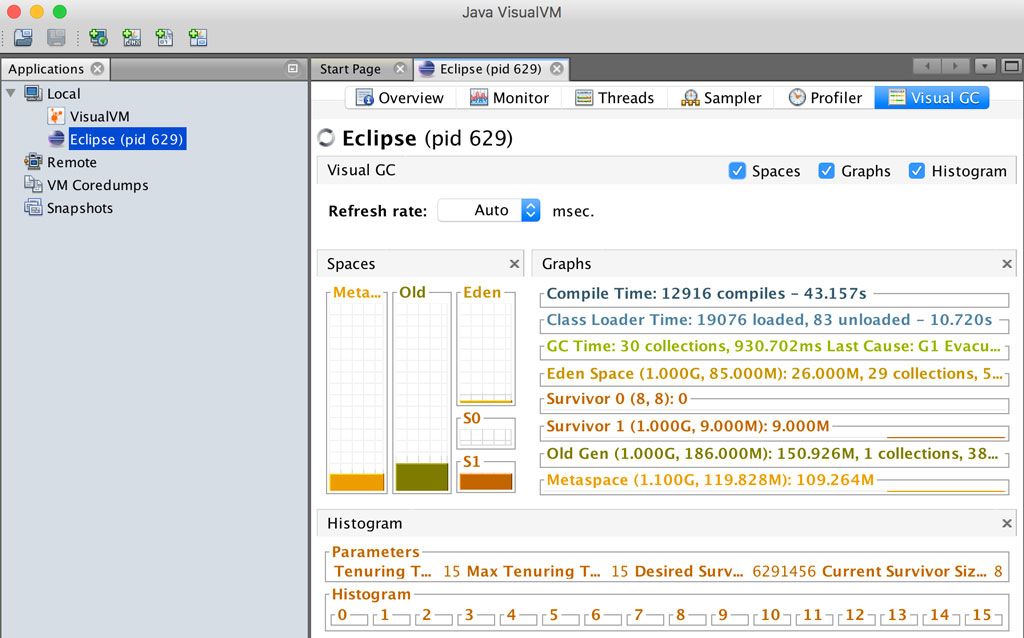
Task: Click the Load Snapshot folder toolbar icon
Action: coord(24,37)
